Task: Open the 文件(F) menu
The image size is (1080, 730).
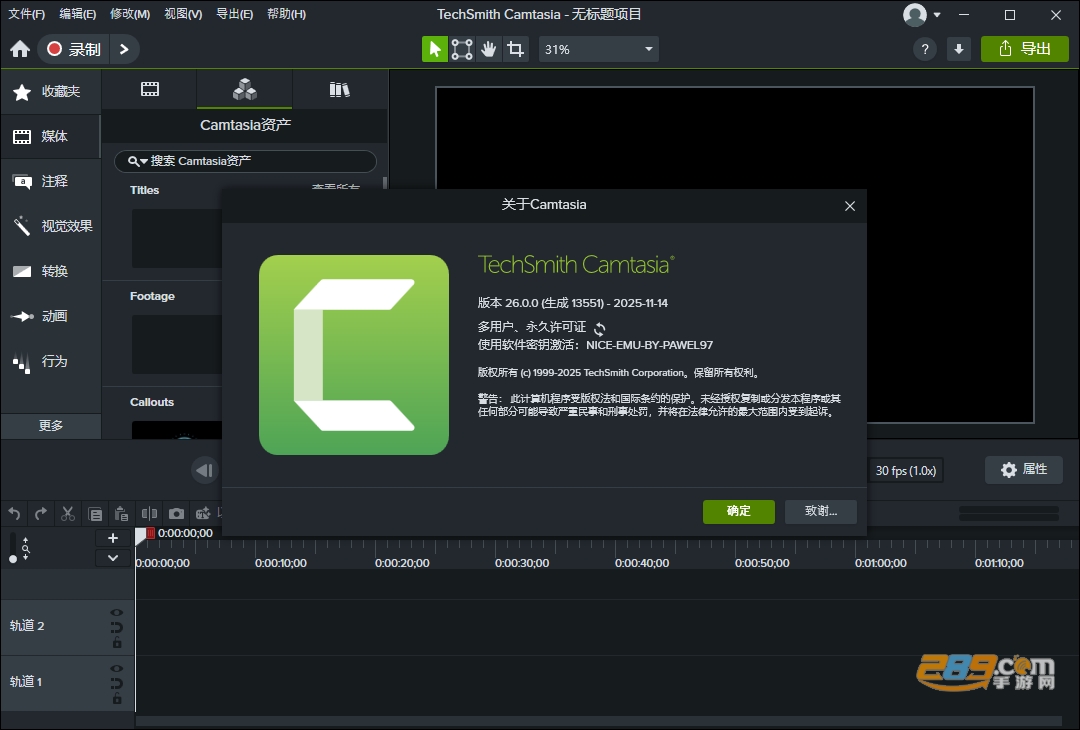Action: 26,14
